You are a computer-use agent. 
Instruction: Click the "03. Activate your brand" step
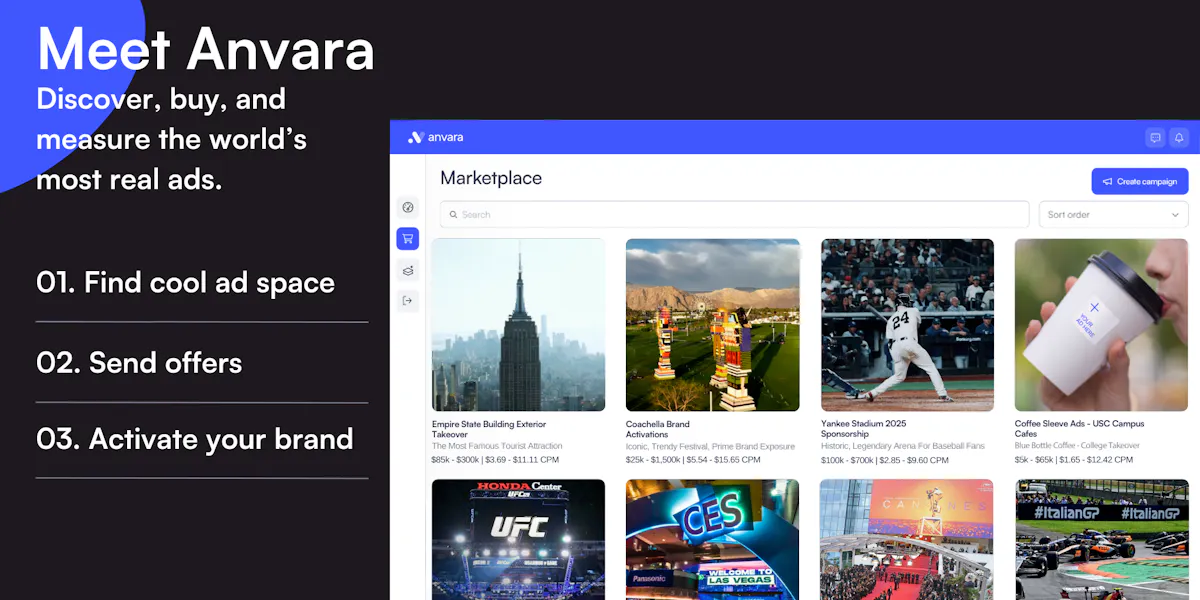pos(195,439)
